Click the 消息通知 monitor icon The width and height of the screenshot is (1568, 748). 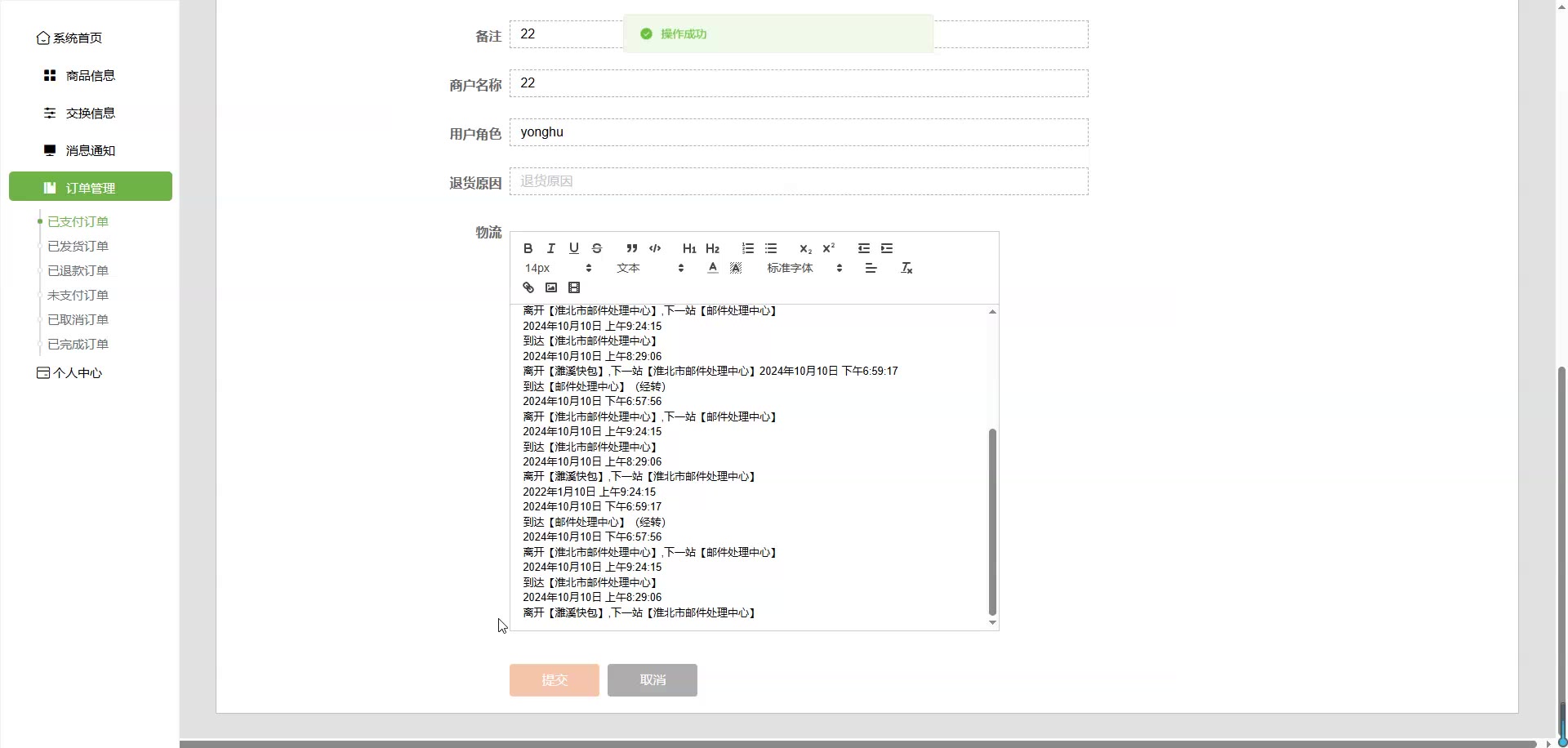[x=50, y=150]
